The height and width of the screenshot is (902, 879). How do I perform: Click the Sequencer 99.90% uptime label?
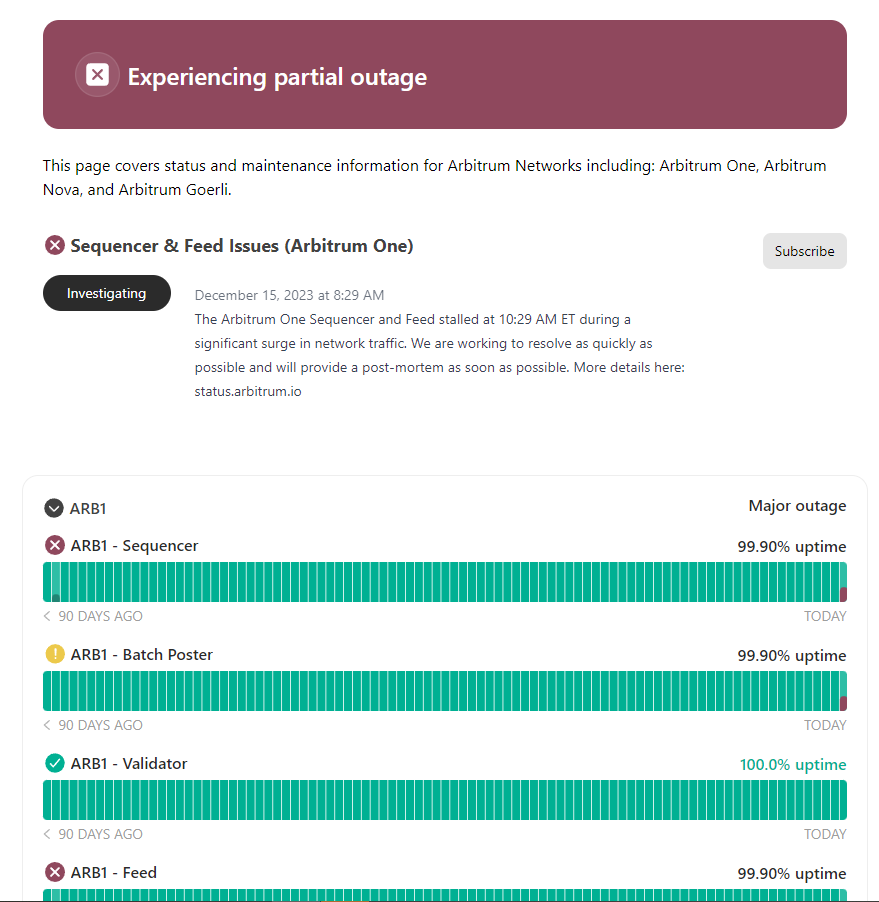(x=791, y=547)
